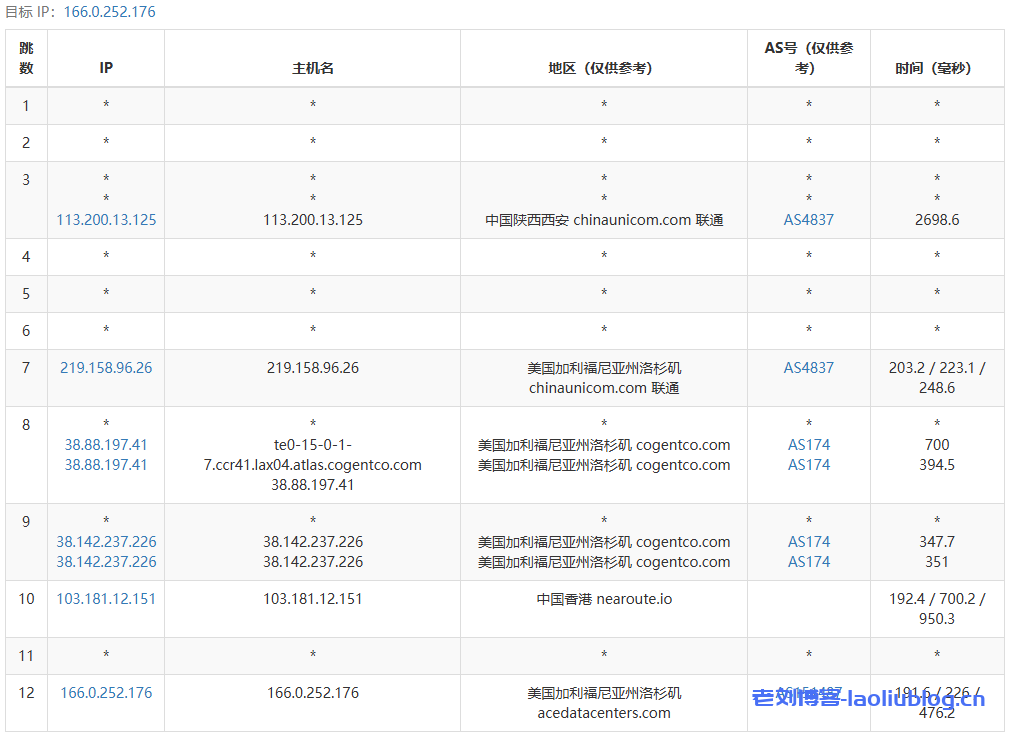Click the 地区（仅供参考）column header
The height and width of the screenshot is (736, 1011).
pos(603,68)
